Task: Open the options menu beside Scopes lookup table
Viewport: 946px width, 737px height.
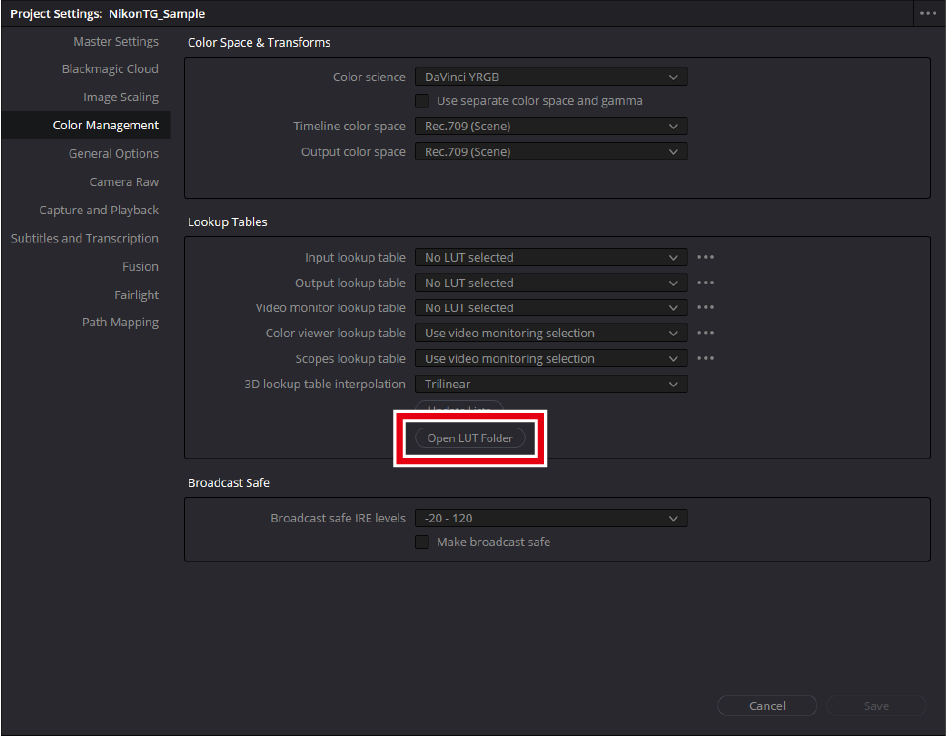Action: [706, 359]
